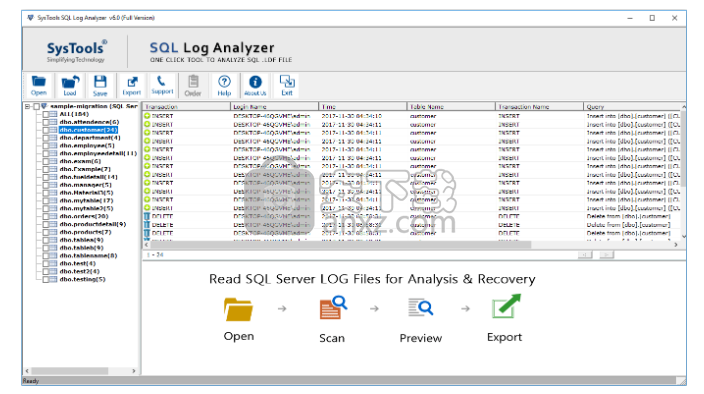The image size is (704, 394).
Task: Click the grid horizontal scrollbar
Action: click(341, 245)
